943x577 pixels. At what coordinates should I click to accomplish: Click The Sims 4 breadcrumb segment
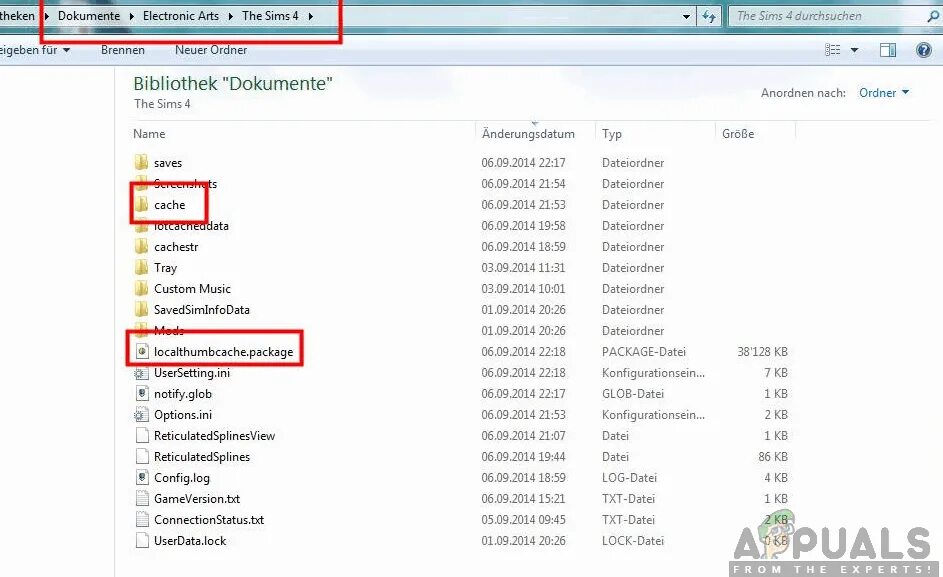coord(270,16)
